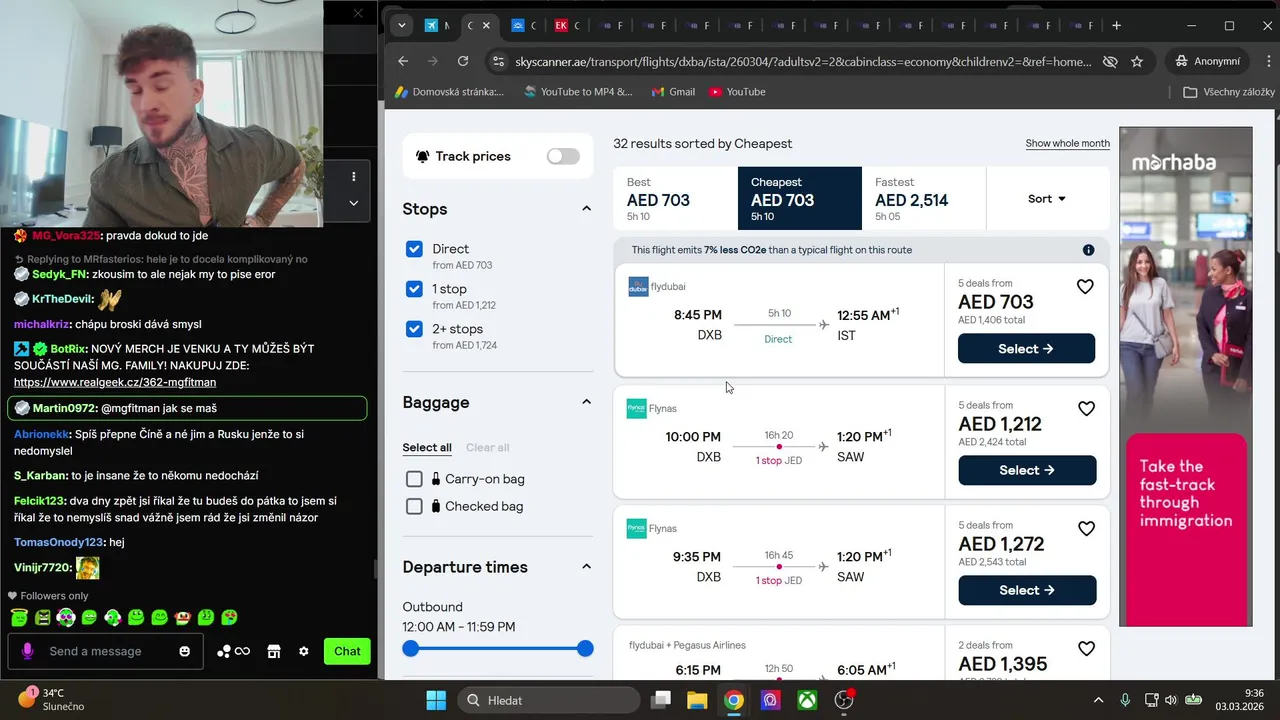
Task: Open the marhaba fast-track advertisement
Action: pos(1185,376)
